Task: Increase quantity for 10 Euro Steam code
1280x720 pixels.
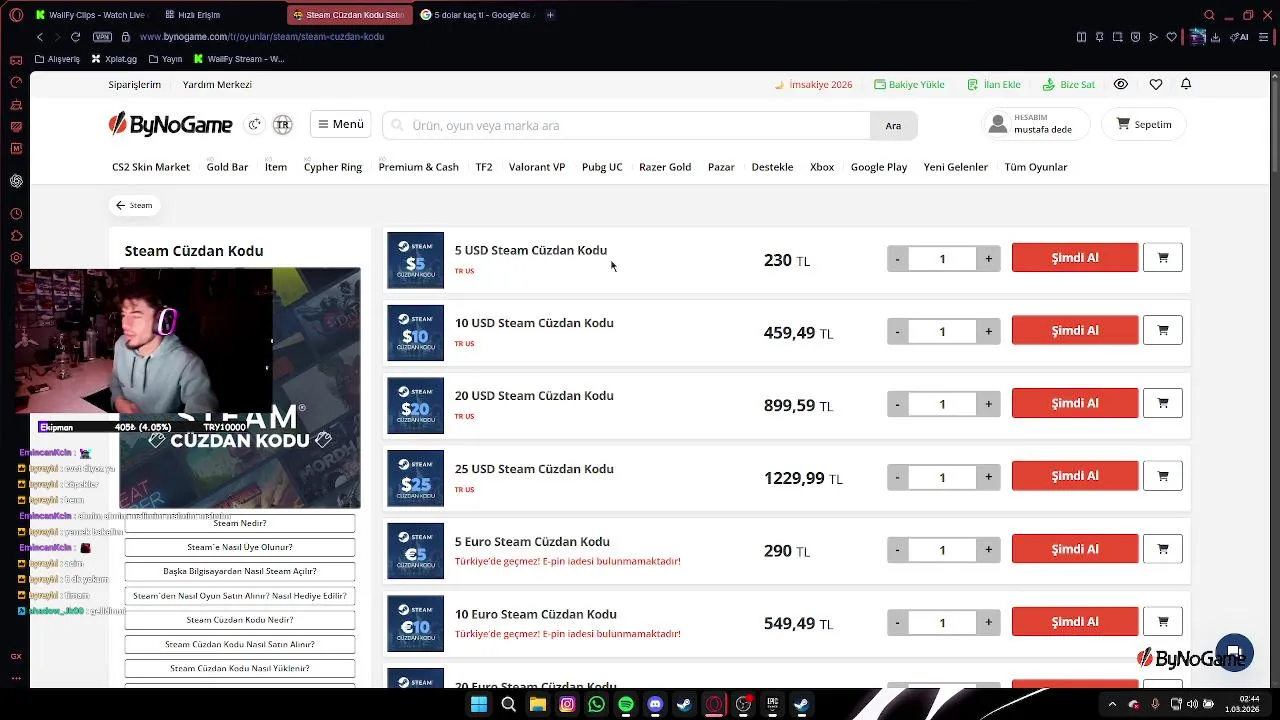Action: [988, 622]
